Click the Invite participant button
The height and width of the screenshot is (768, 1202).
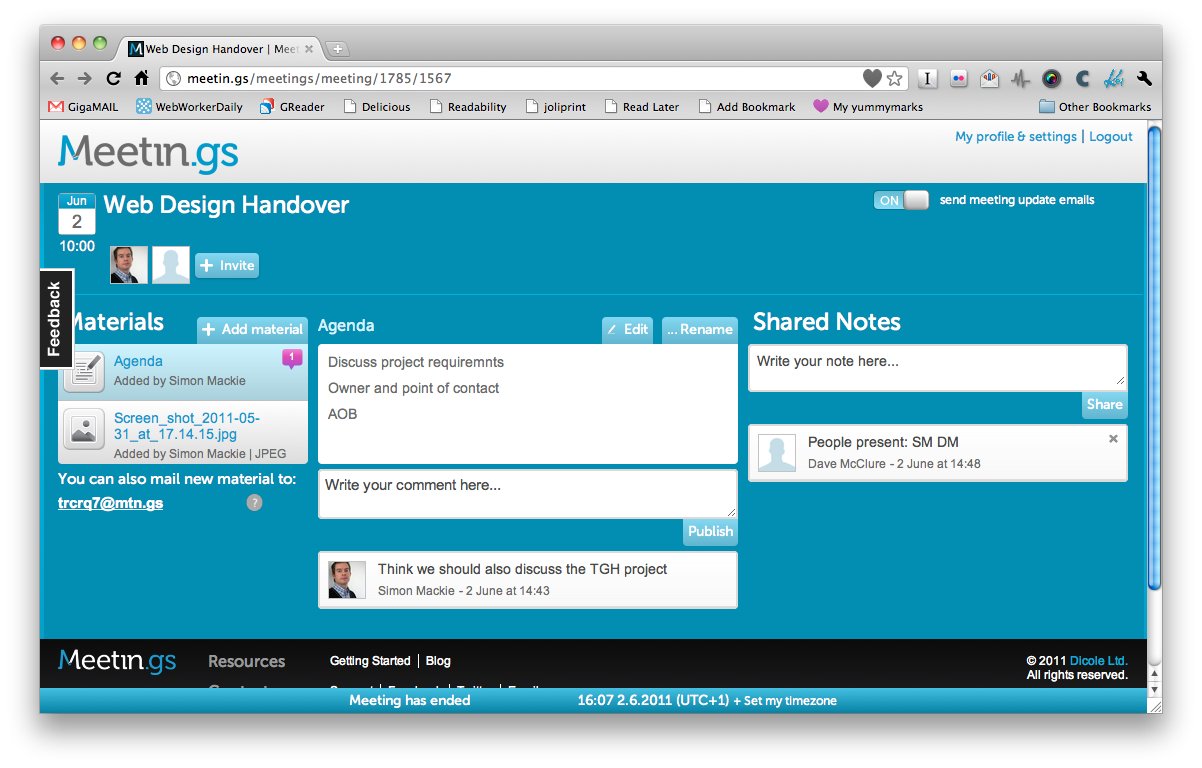coord(227,266)
